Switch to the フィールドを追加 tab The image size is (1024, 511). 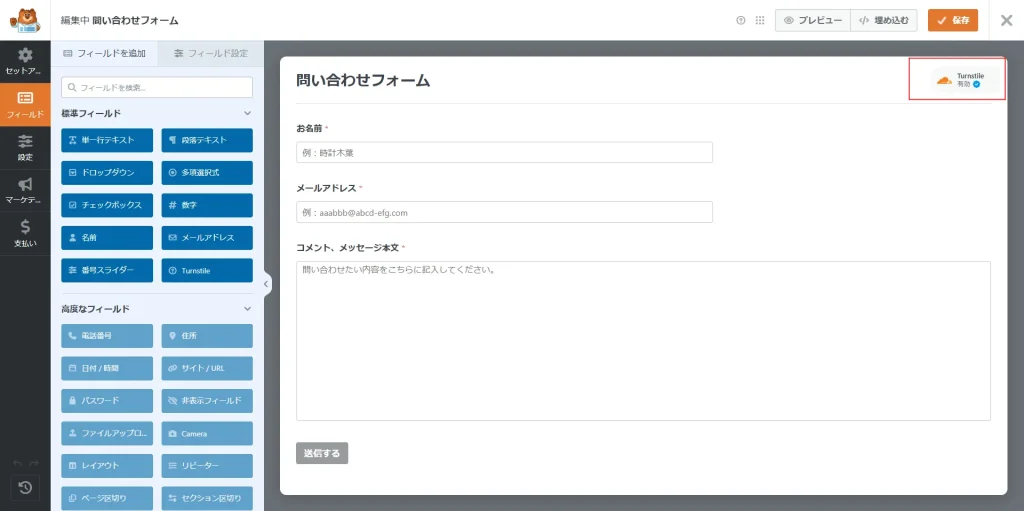tap(104, 53)
